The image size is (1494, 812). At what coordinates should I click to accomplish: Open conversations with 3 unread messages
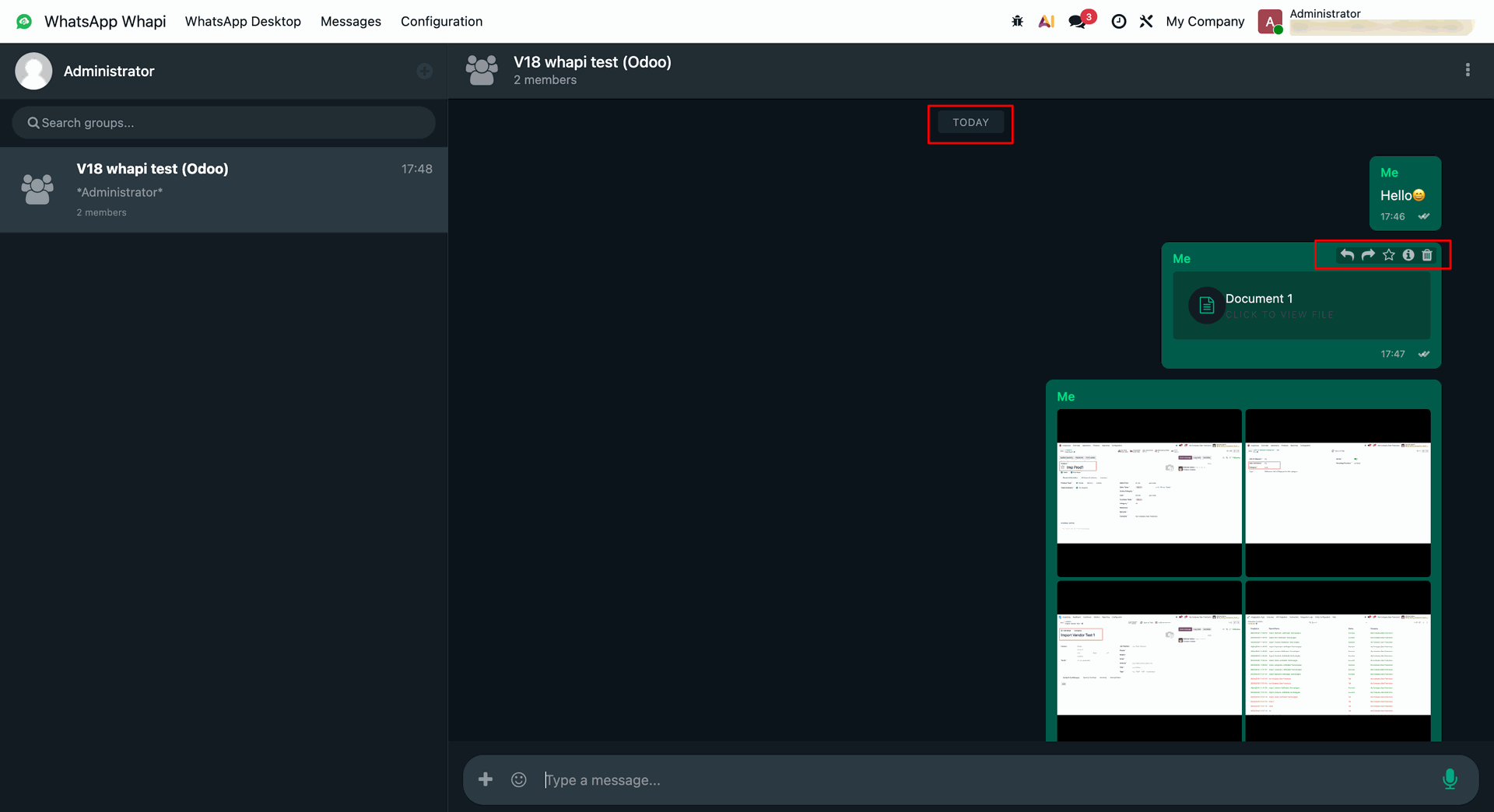click(1081, 19)
